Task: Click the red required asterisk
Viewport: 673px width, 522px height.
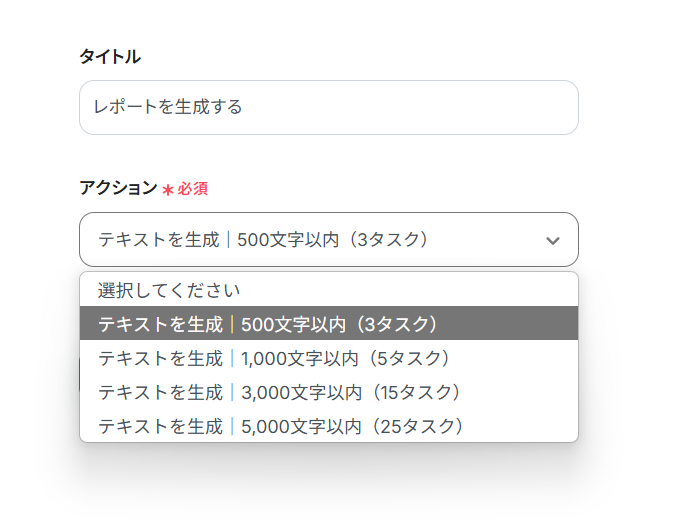Action: coord(167,189)
